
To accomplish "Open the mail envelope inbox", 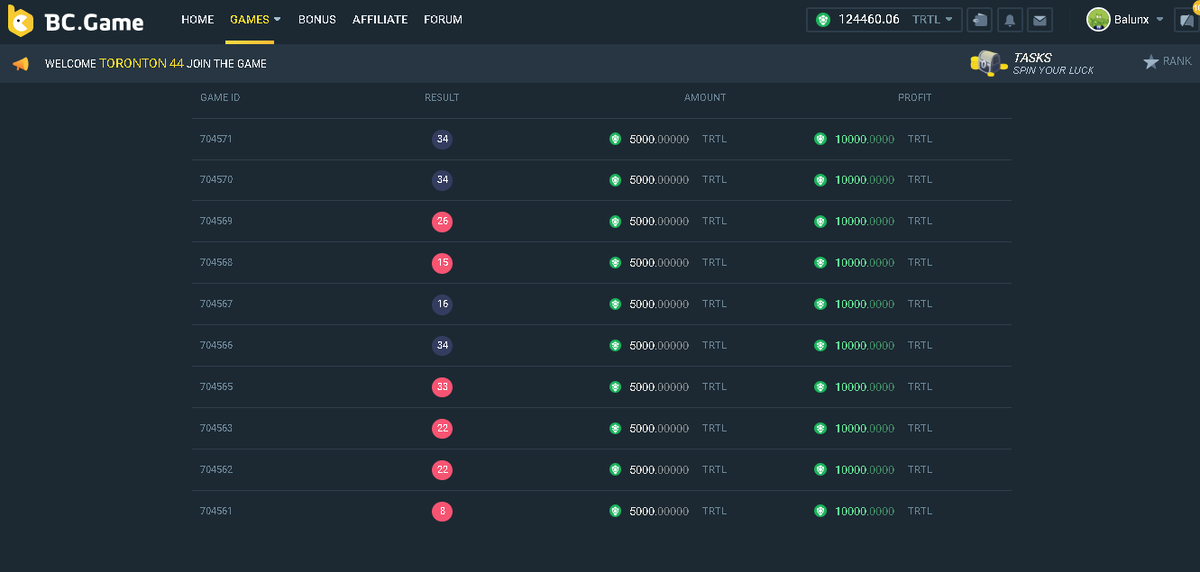I will (x=1040, y=20).
